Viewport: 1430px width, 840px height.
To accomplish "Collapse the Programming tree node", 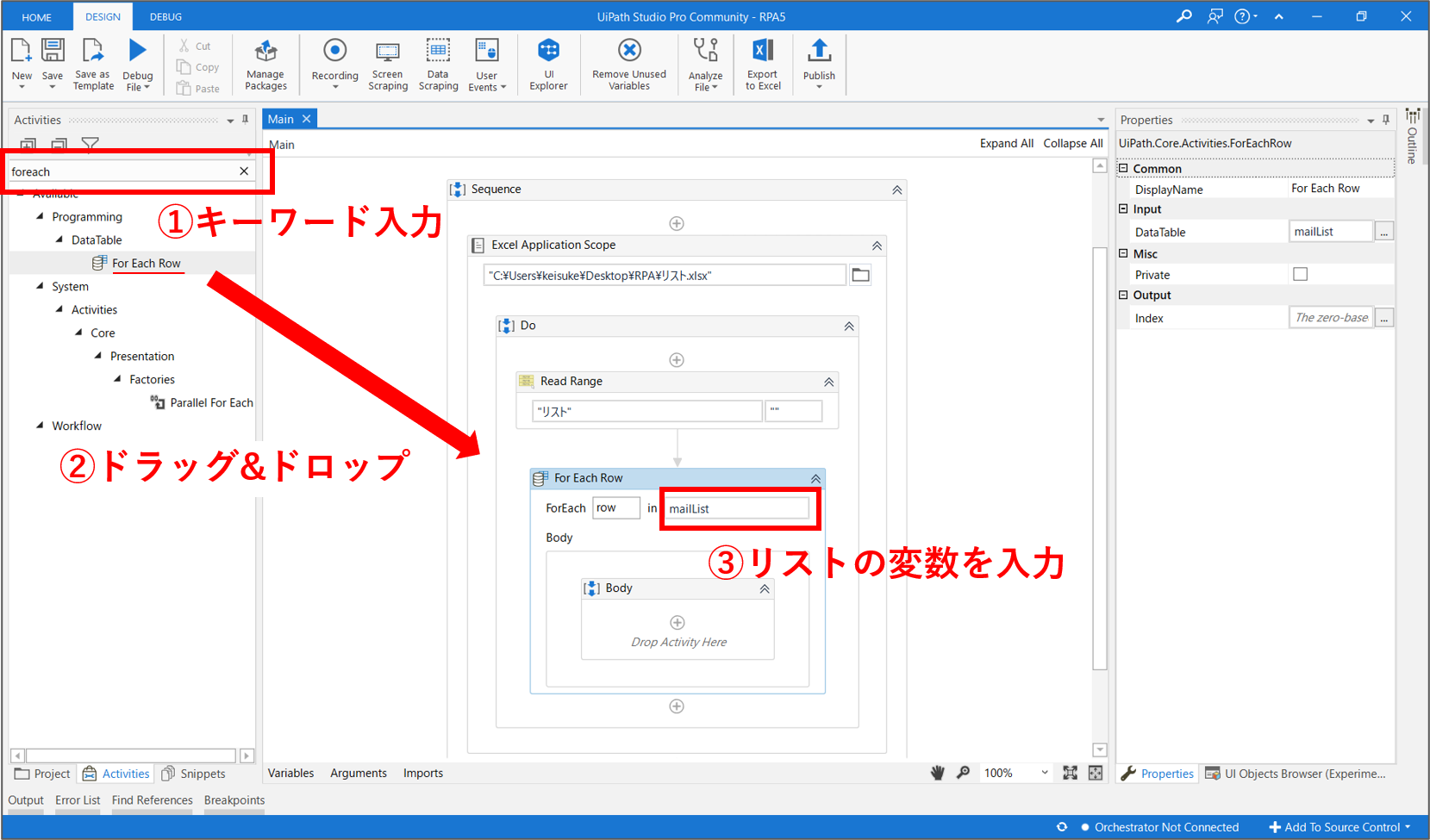I will [40, 217].
